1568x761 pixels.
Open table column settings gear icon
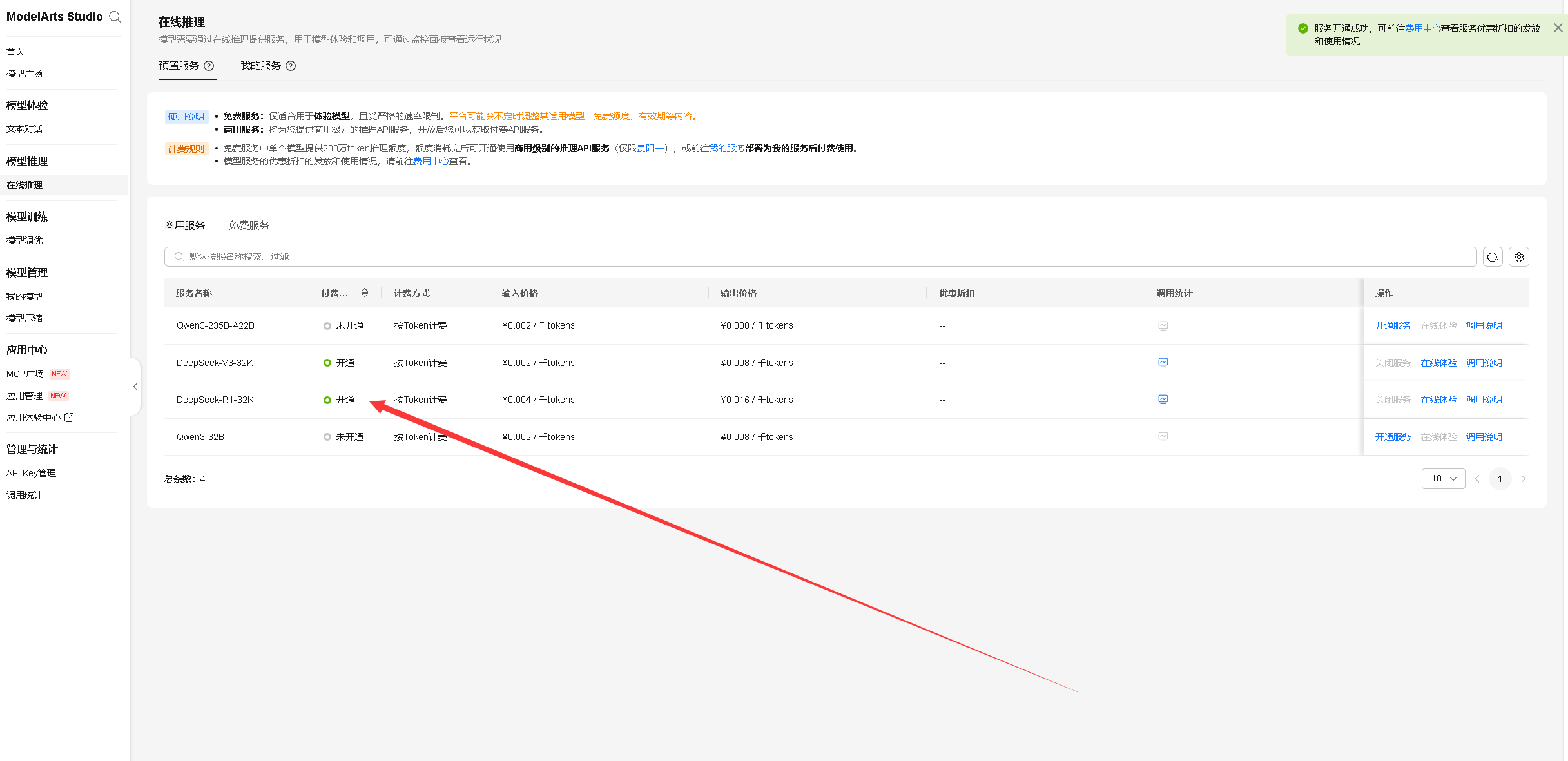tap(1519, 257)
